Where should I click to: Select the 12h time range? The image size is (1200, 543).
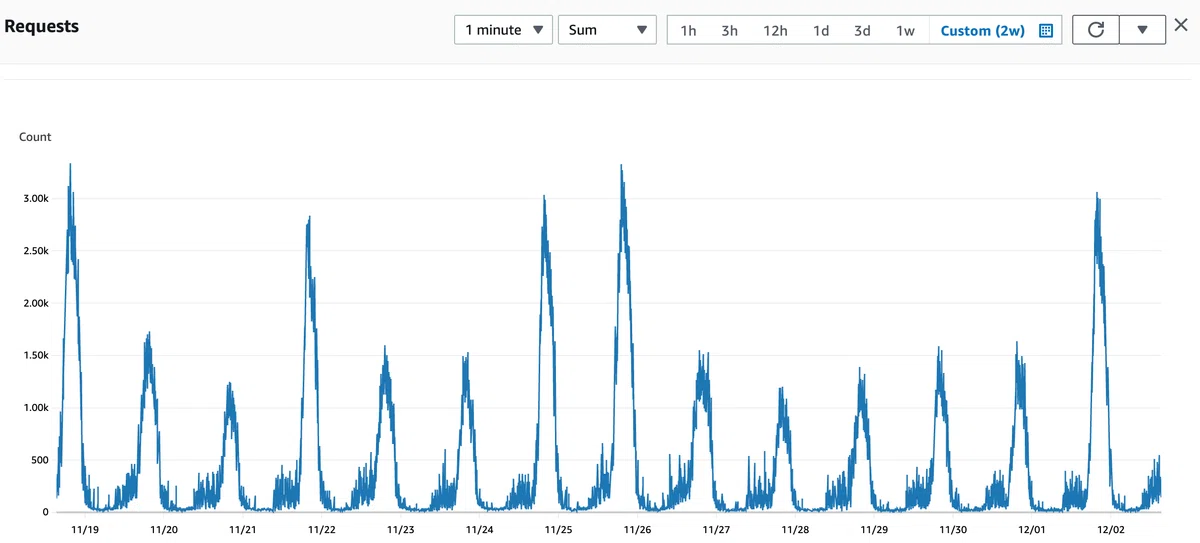point(775,30)
